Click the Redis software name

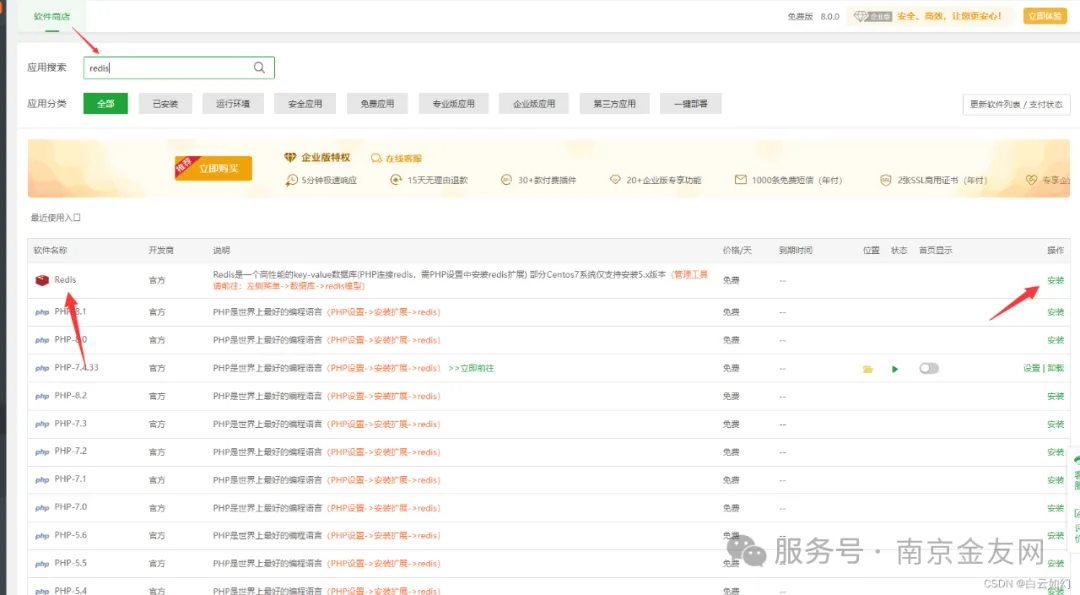coord(65,280)
